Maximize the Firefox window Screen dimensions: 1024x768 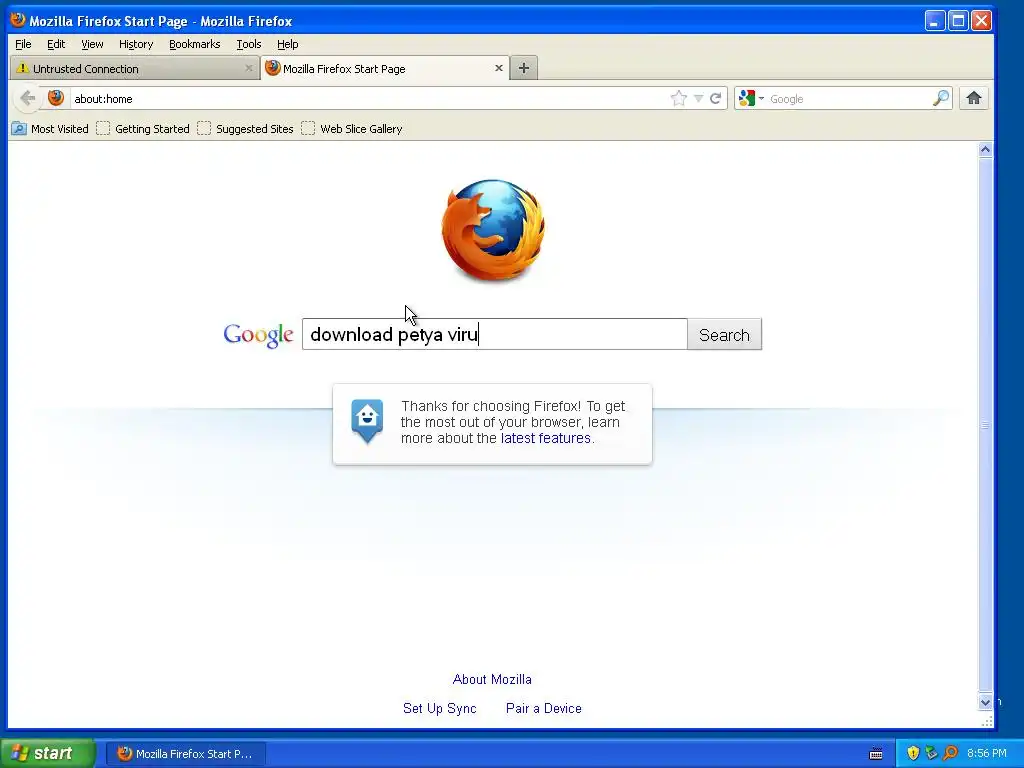point(958,21)
